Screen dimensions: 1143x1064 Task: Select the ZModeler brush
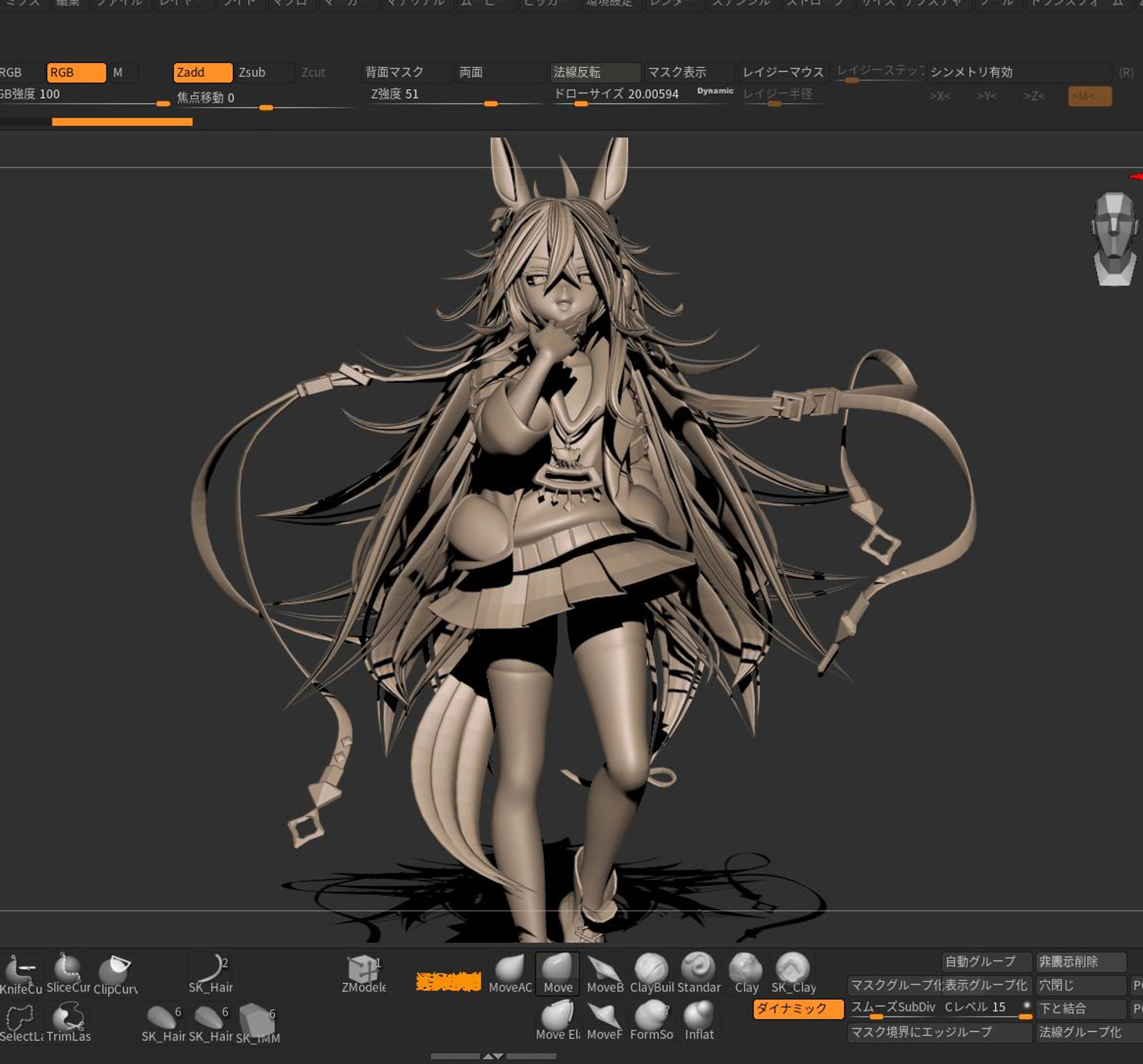(363, 971)
